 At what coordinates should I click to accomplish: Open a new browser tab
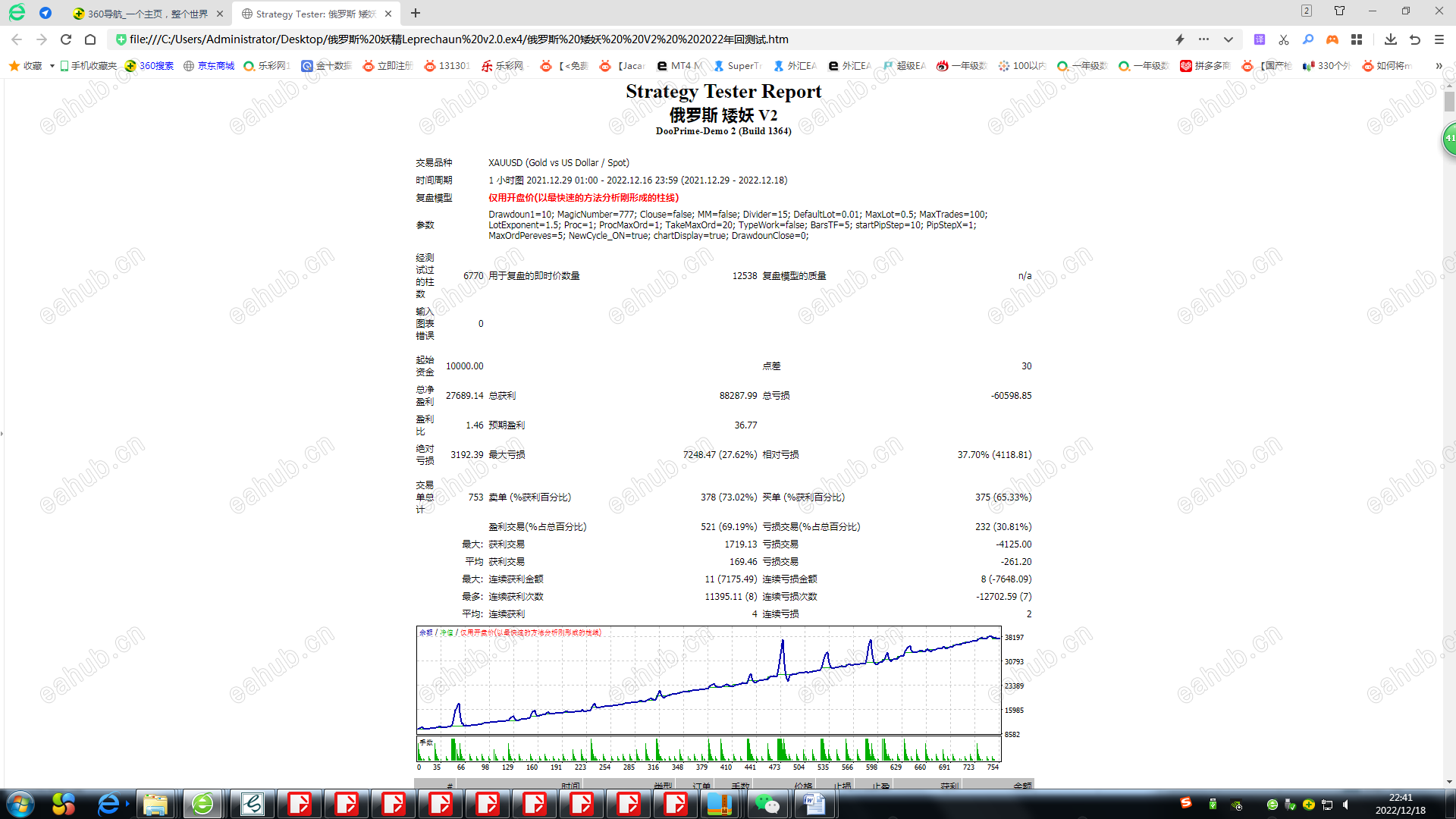(416, 14)
